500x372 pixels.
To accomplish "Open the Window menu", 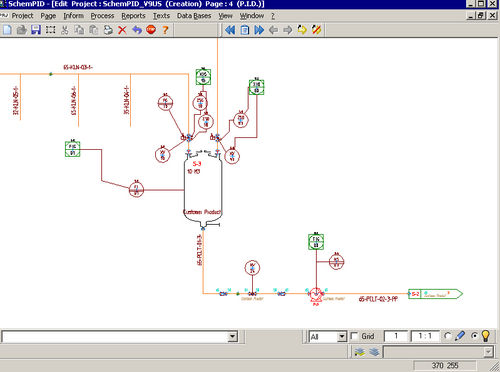I will (252, 16).
